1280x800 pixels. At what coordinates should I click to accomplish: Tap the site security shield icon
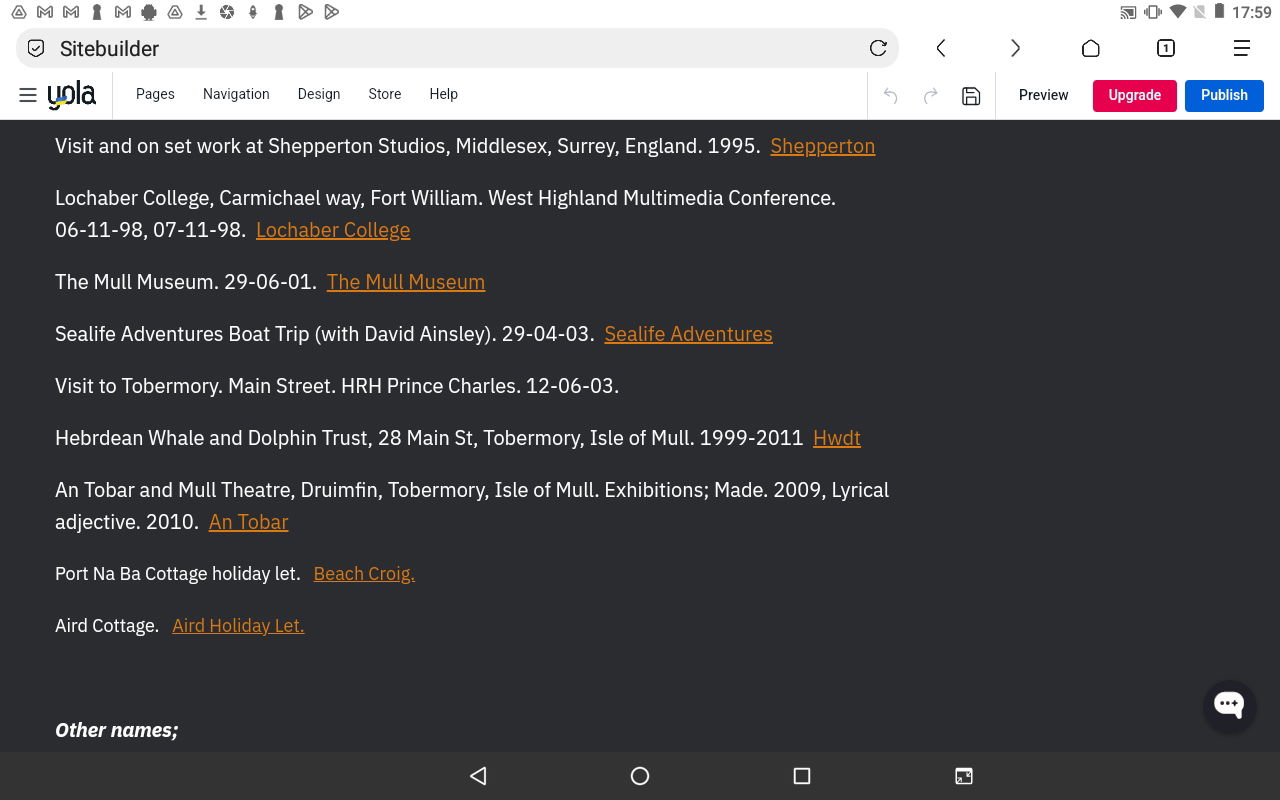point(36,48)
